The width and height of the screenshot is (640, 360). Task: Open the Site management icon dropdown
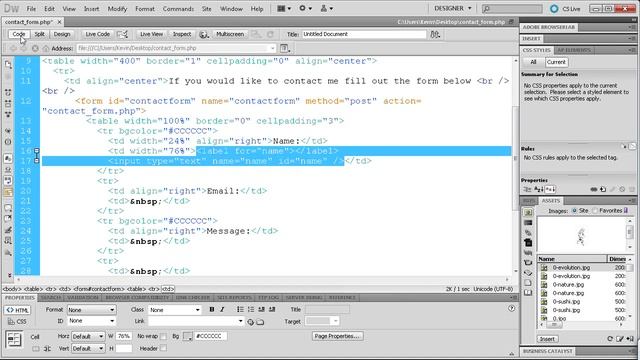tap(327, 8)
